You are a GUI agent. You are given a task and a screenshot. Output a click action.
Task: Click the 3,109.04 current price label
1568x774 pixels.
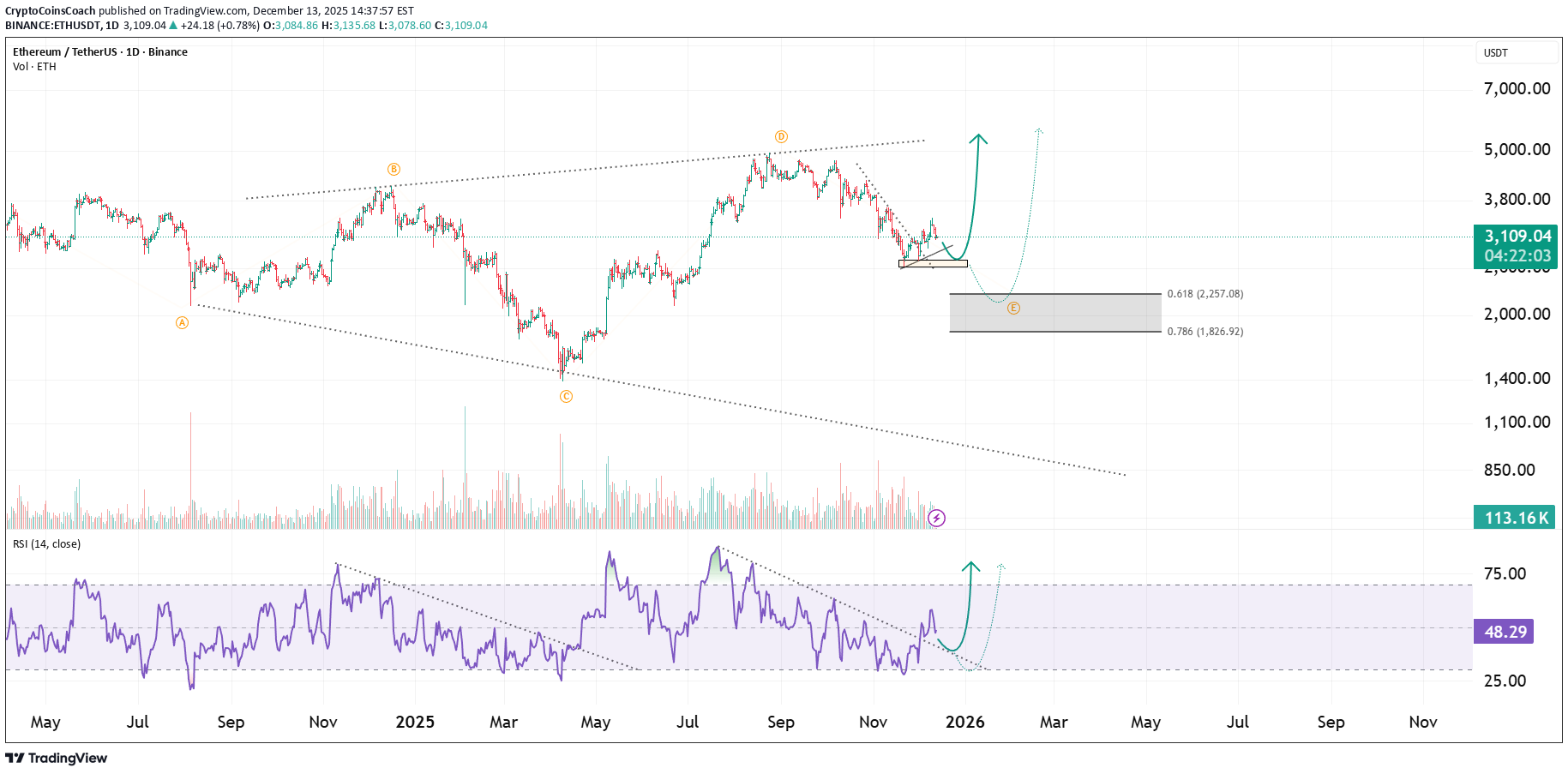(x=1517, y=237)
